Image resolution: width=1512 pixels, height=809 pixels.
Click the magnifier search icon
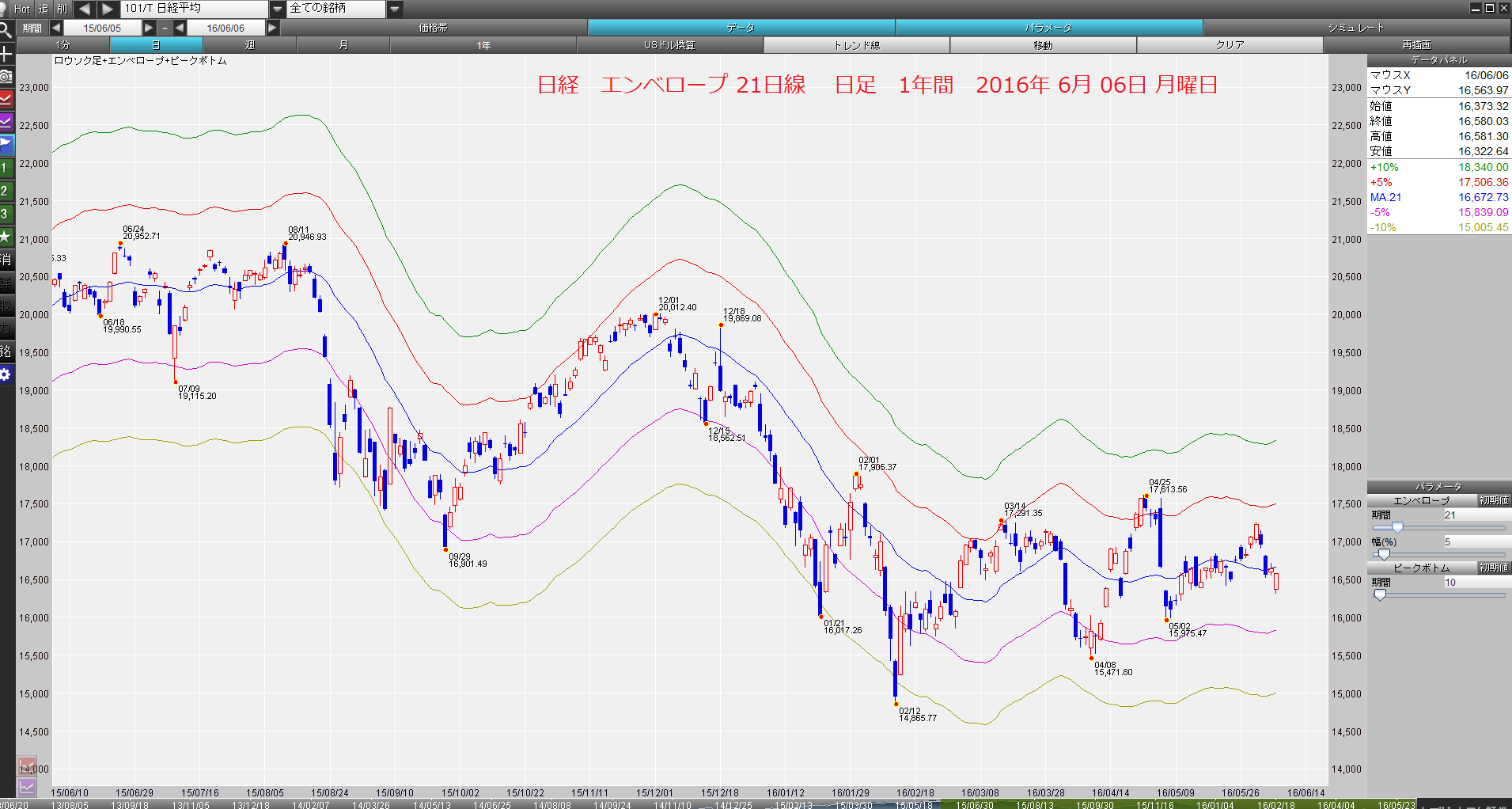click(6, 31)
